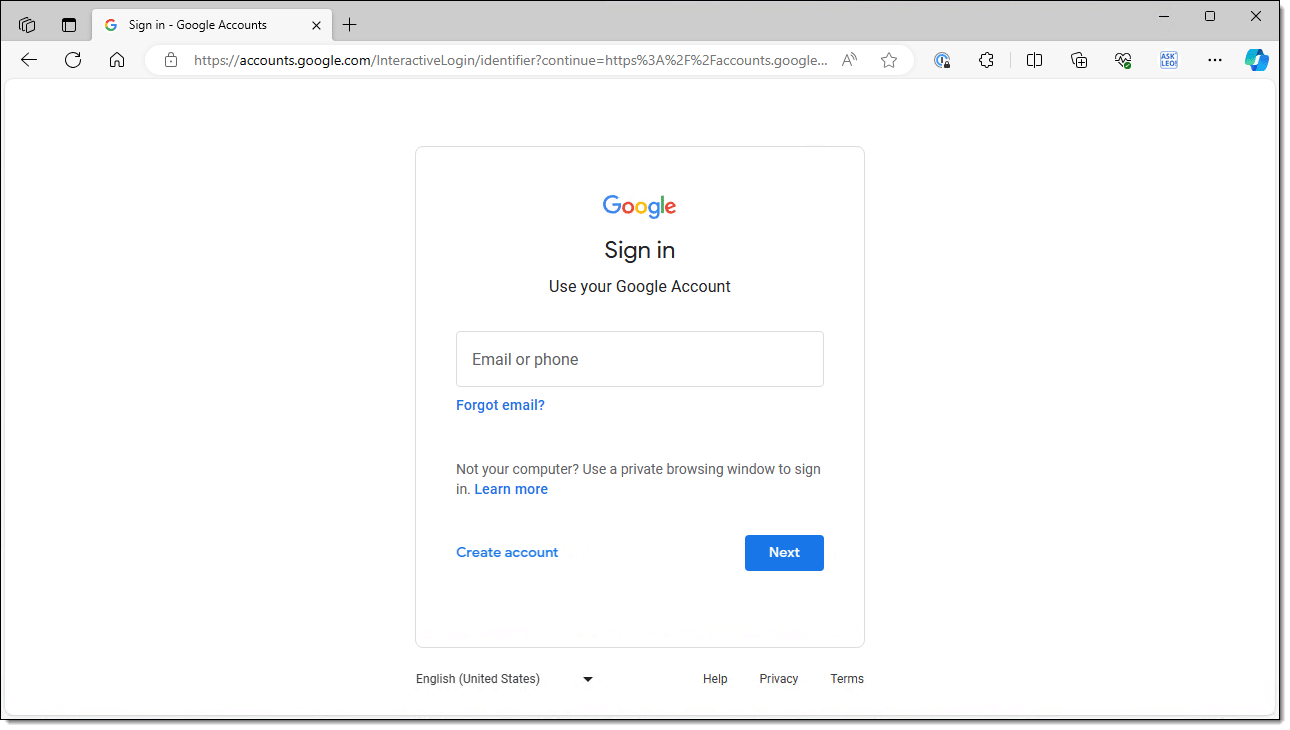The width and height of the screenshot is (1290, 730).
Task: Open the Learn more link
Action: (x=511, y=489)
